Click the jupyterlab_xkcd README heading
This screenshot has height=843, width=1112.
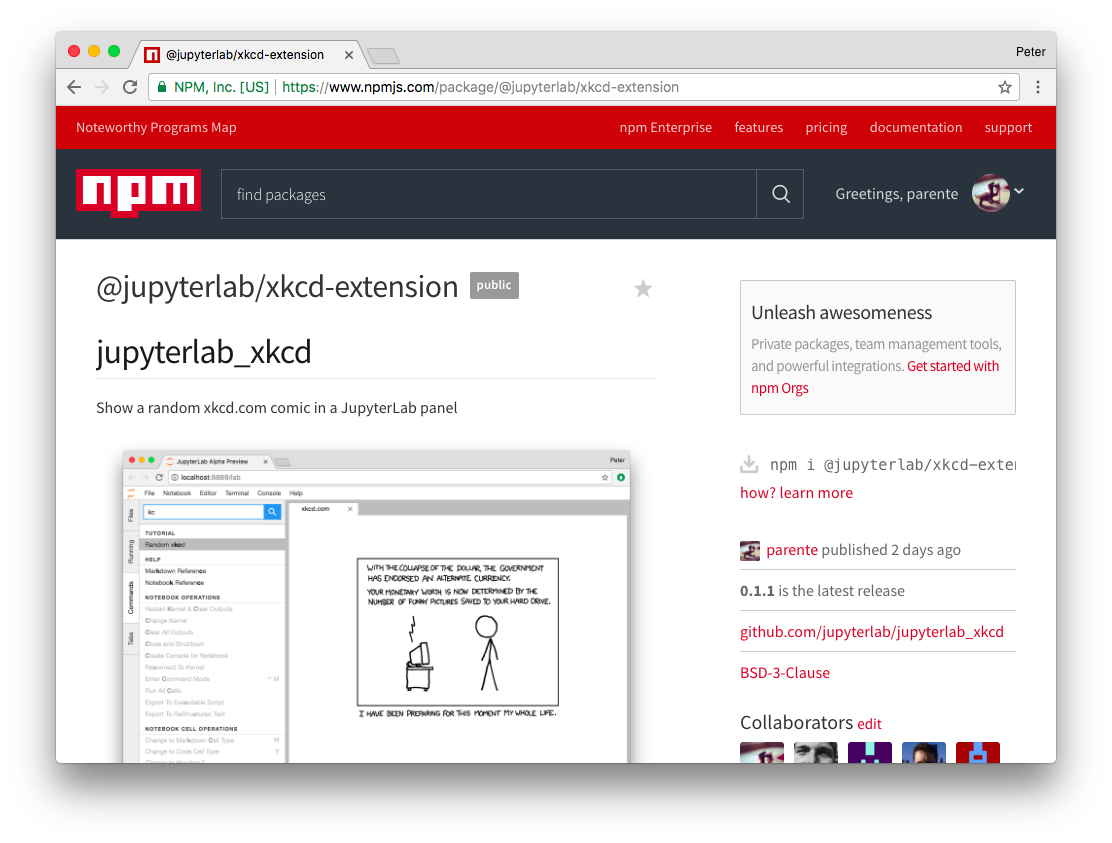204,352
